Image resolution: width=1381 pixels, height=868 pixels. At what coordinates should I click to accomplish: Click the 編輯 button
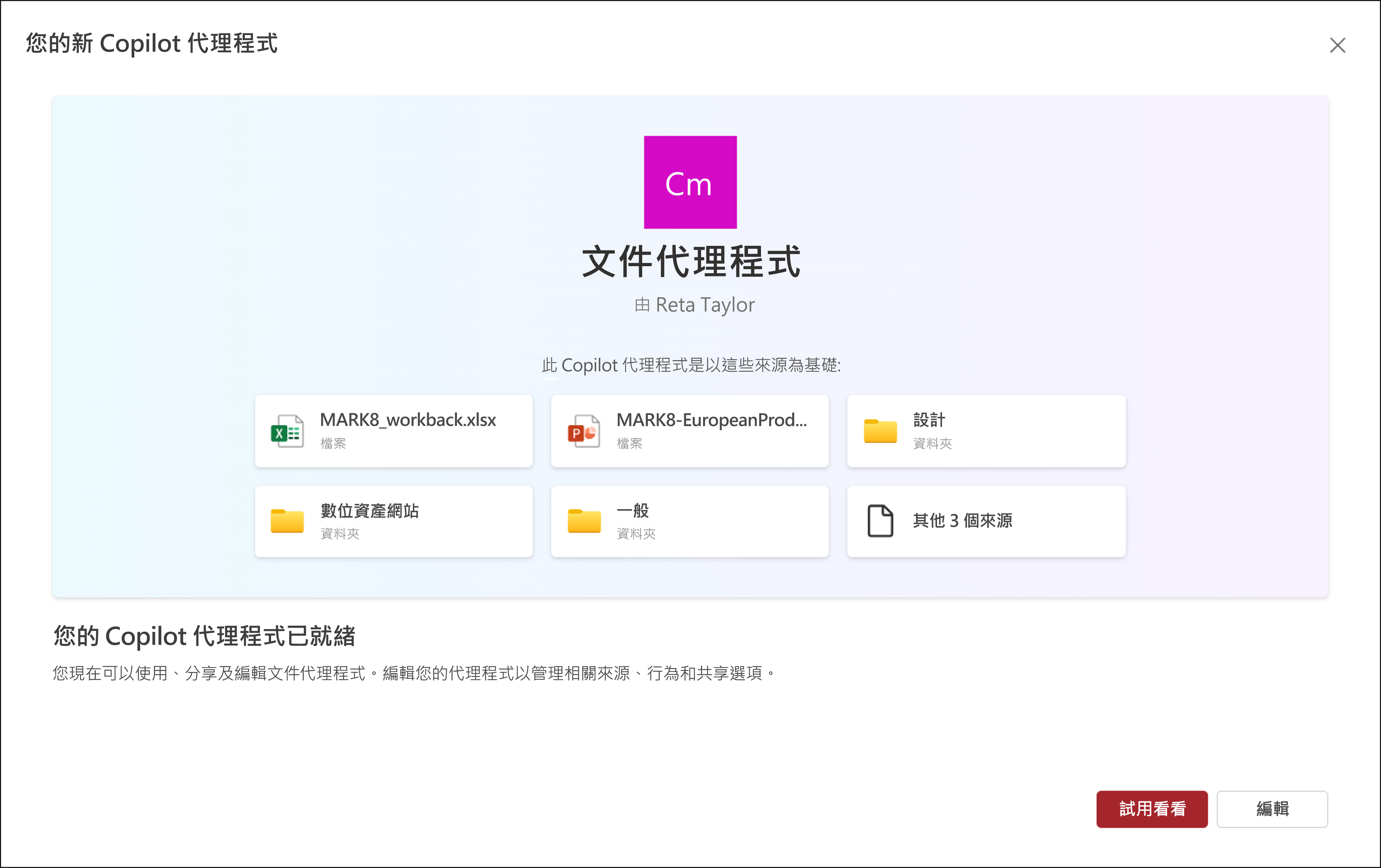tap(1272, 809)
